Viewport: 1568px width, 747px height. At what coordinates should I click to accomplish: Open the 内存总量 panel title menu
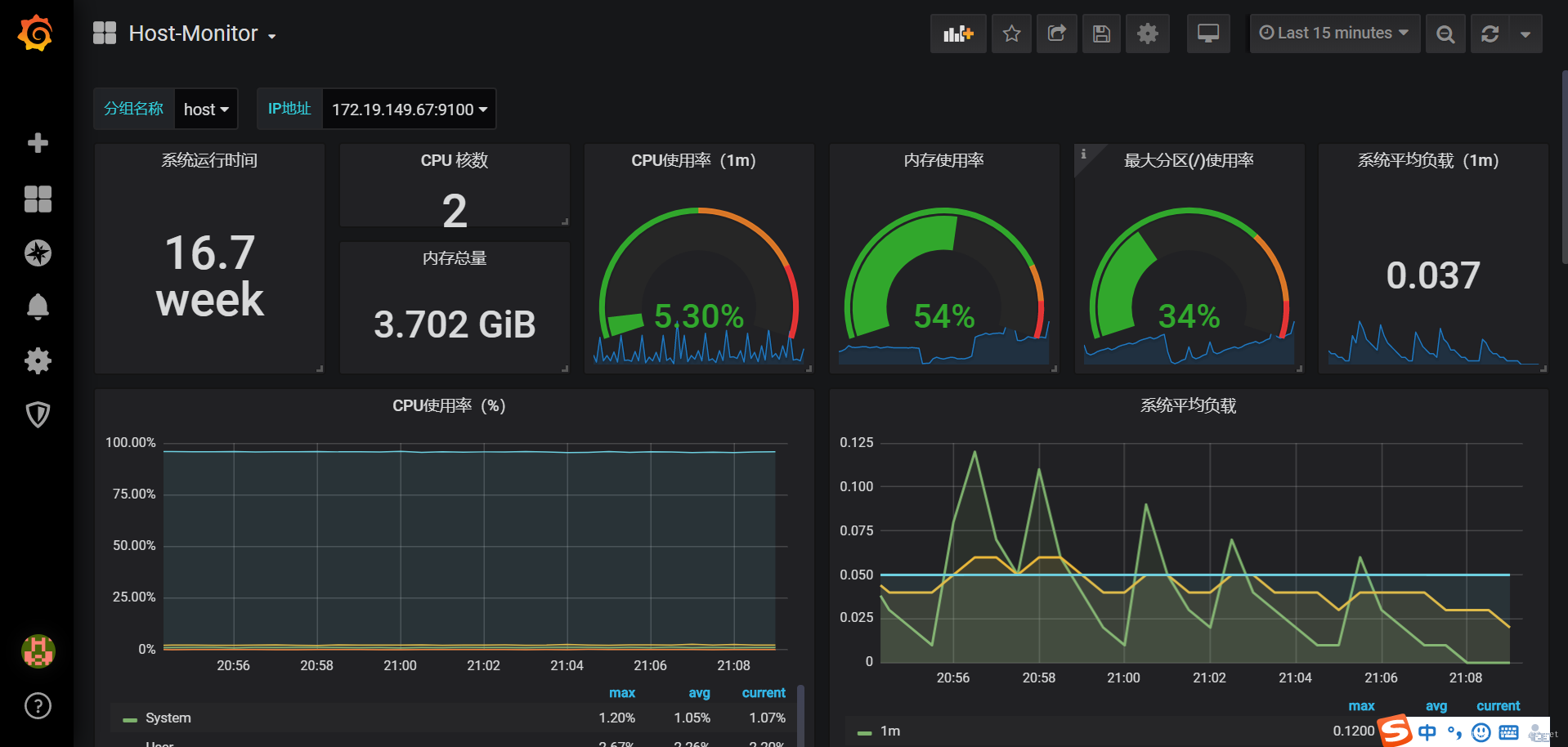click(x=455, y=258)
